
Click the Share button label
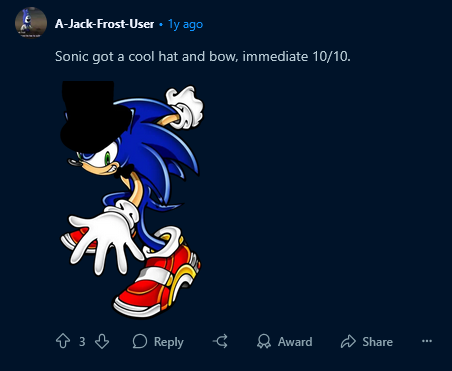377,342
